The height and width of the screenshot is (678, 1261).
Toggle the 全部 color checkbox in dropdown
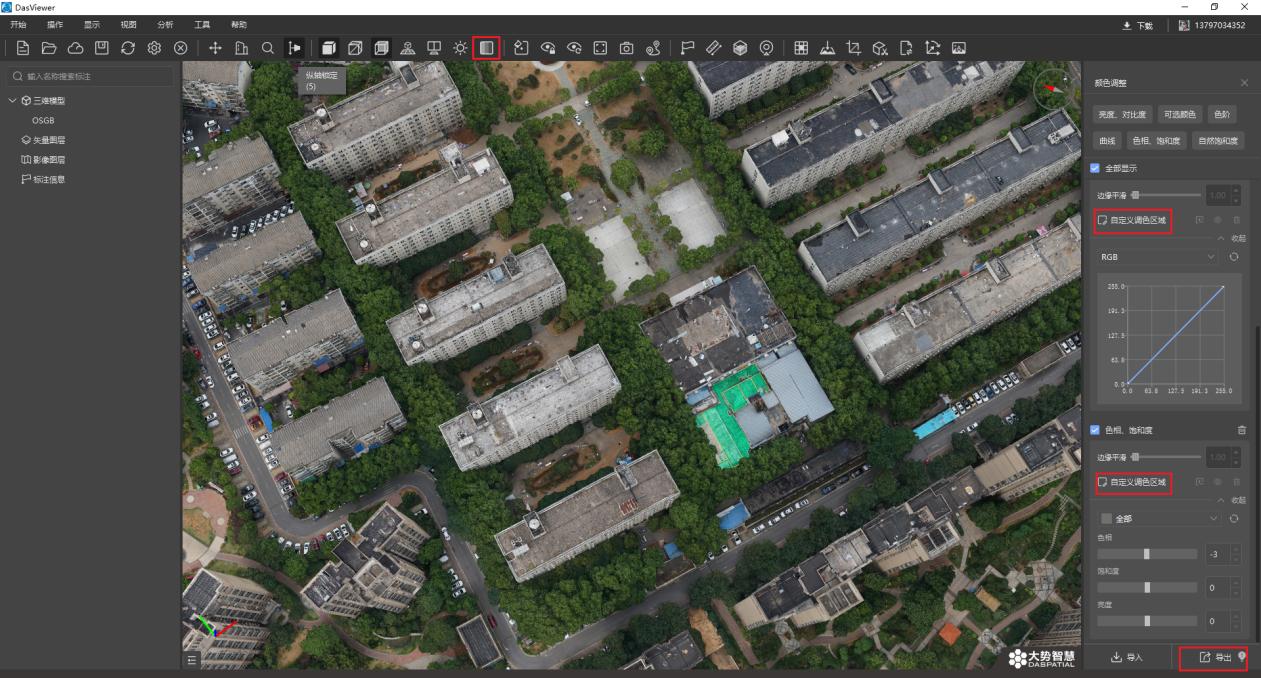pos(1106,519)
